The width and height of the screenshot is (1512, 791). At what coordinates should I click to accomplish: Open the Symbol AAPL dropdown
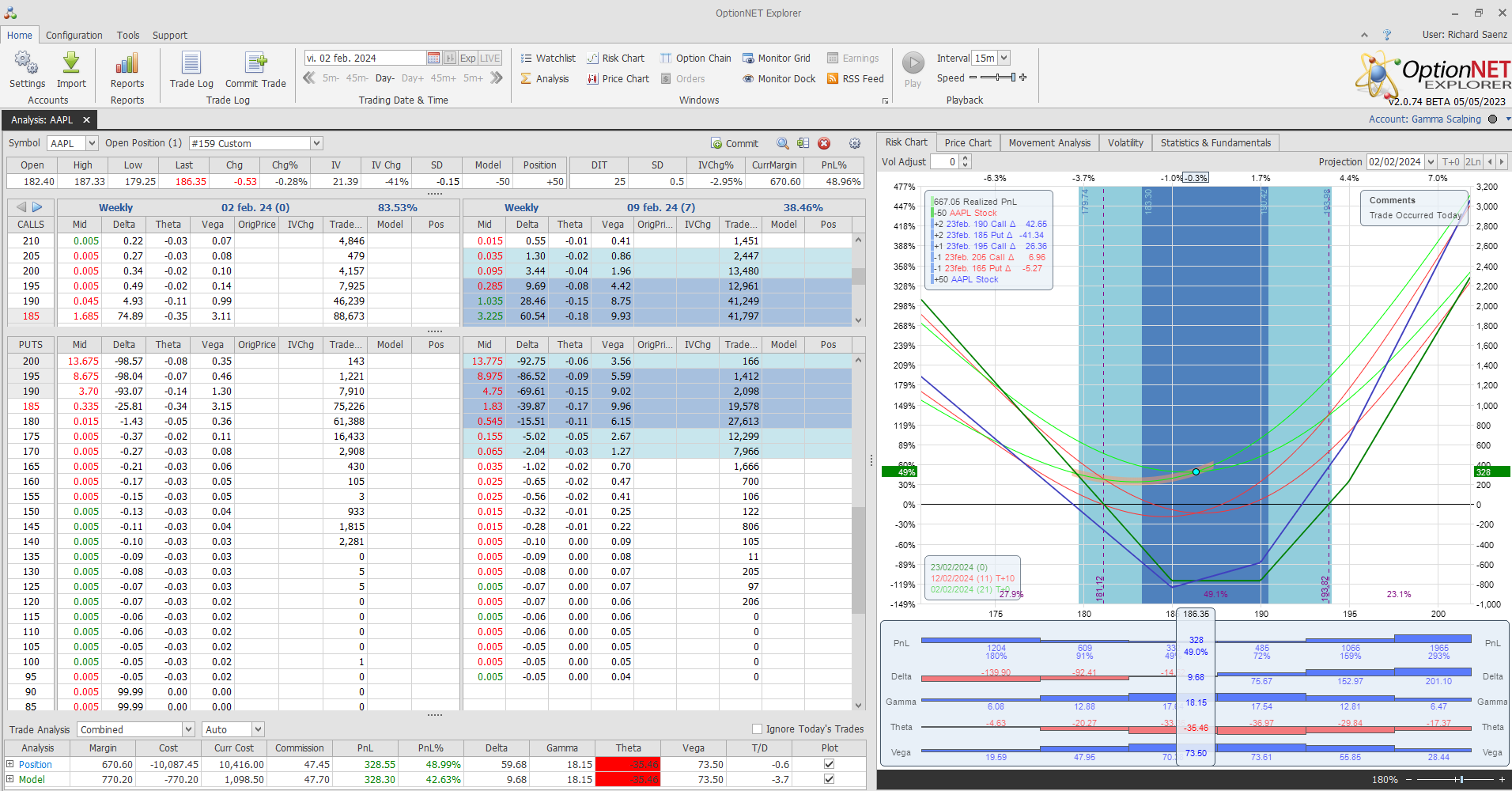pos(92,143)
